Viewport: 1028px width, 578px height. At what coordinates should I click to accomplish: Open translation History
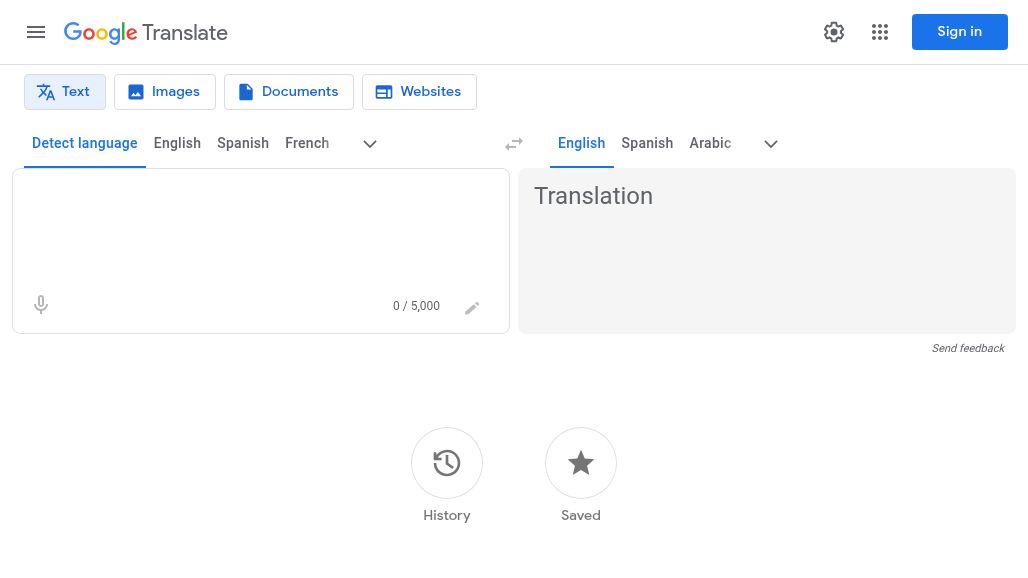(447, 463)
